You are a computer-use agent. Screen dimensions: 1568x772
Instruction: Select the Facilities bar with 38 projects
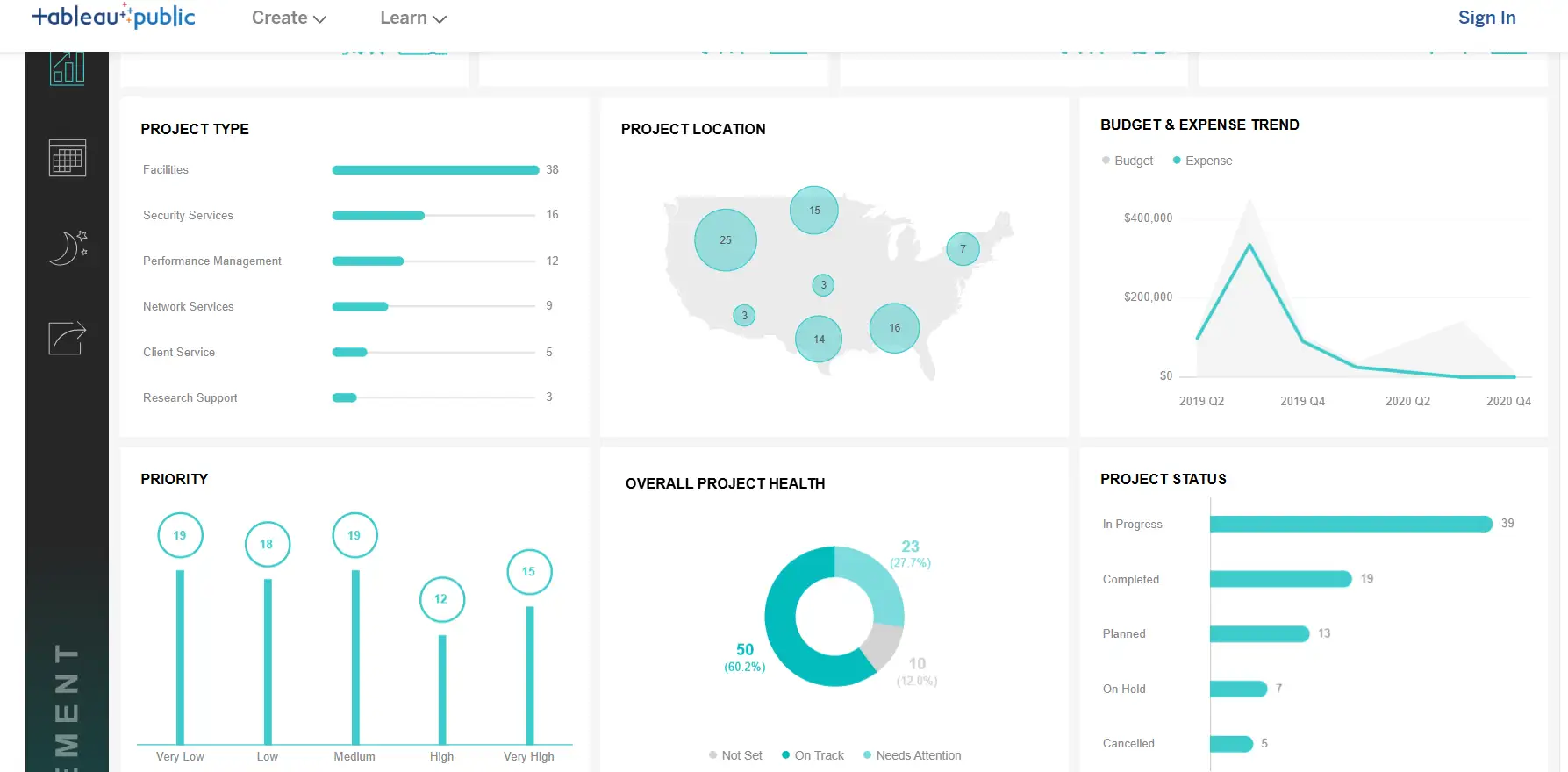435,170
